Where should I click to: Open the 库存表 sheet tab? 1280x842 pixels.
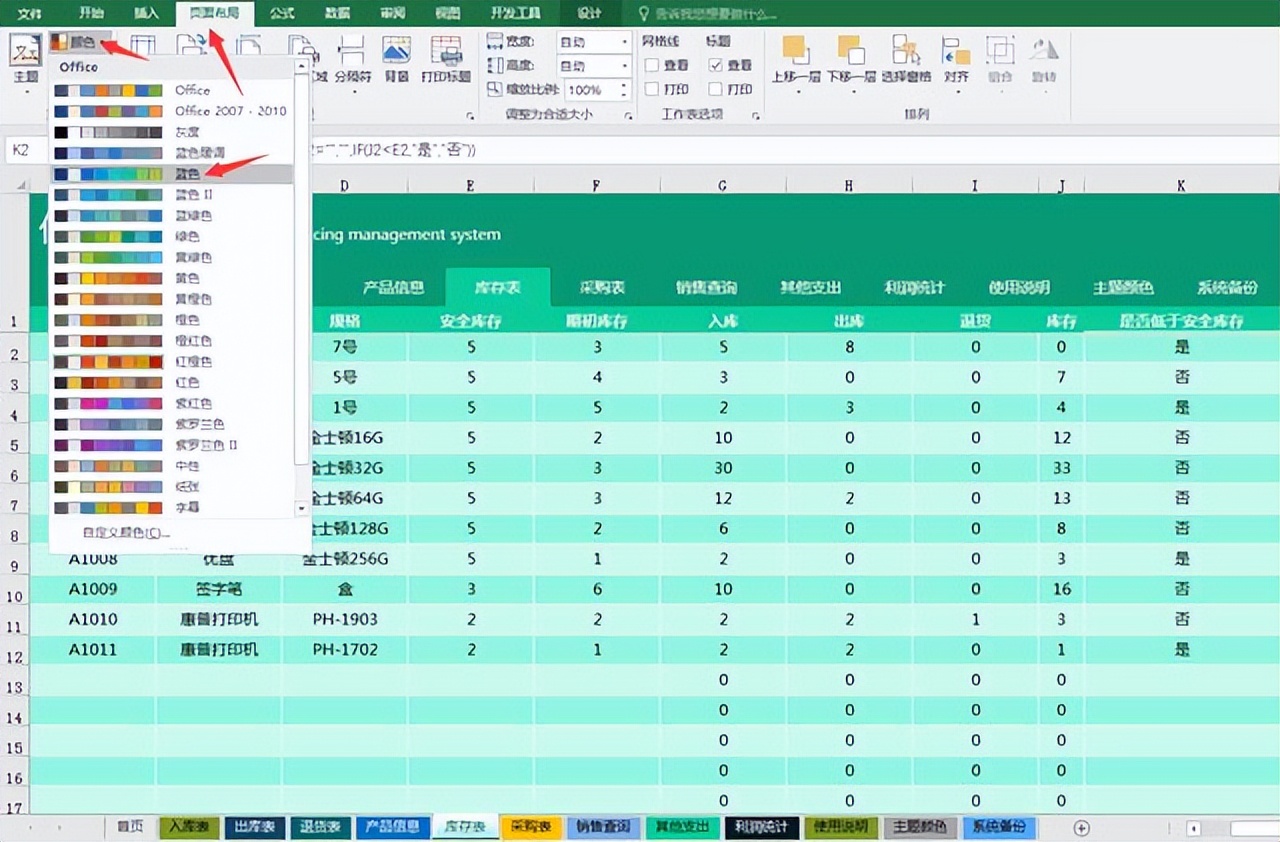pos(466,827)
